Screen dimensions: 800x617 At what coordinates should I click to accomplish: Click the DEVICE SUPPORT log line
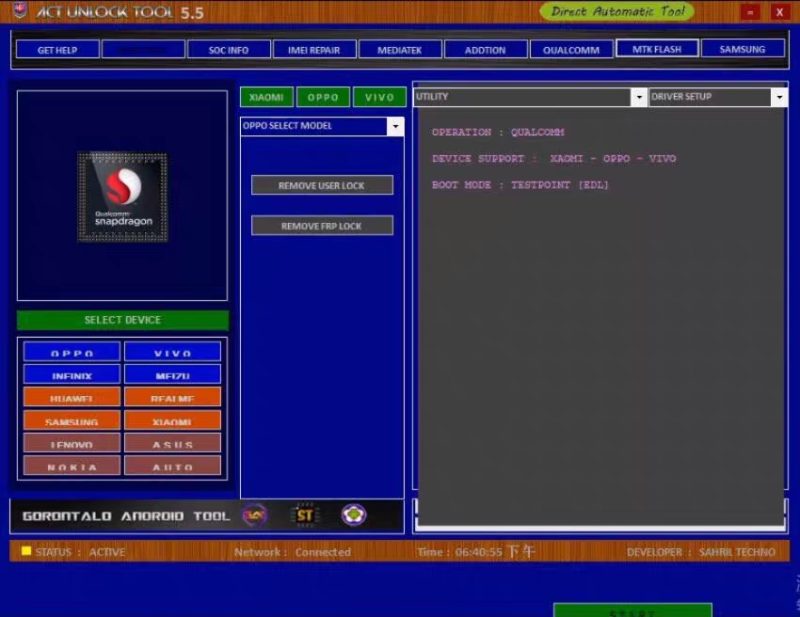[554, 159]
